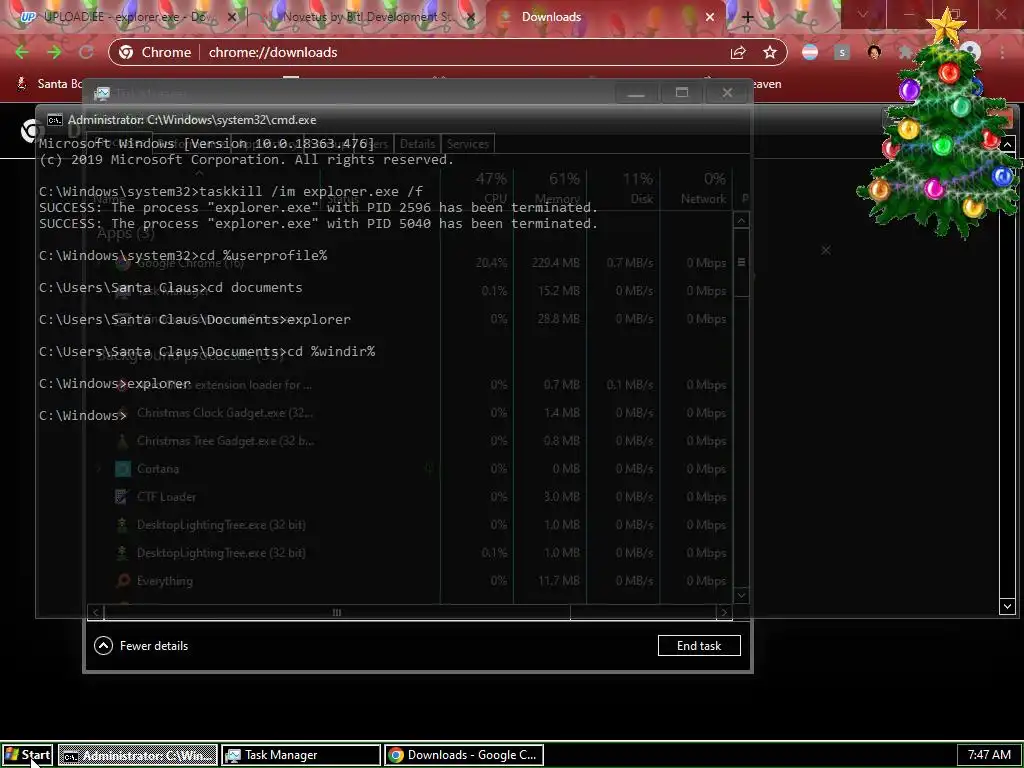Click Task Manager vertical scrollbar up arrow

(x=741, y=221)
